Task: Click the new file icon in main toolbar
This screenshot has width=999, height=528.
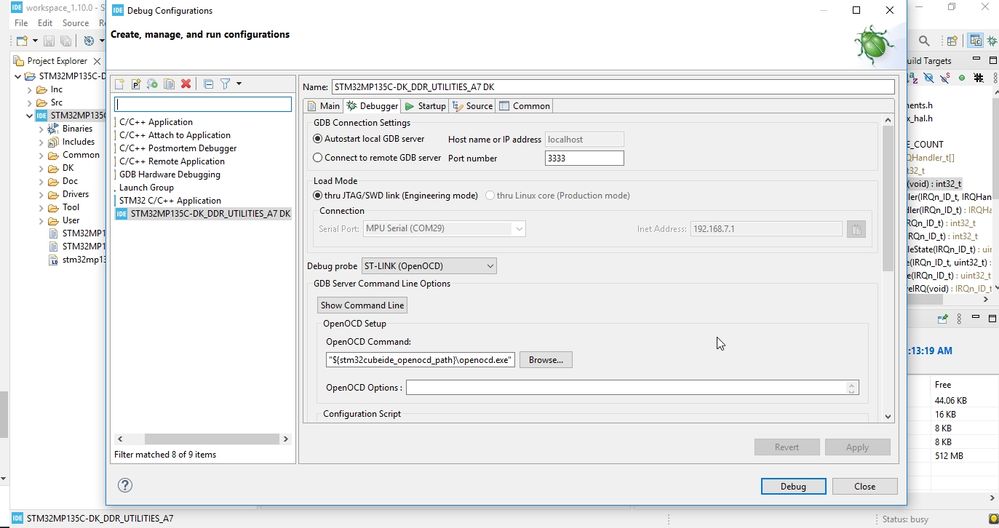Action: (22, 41)
